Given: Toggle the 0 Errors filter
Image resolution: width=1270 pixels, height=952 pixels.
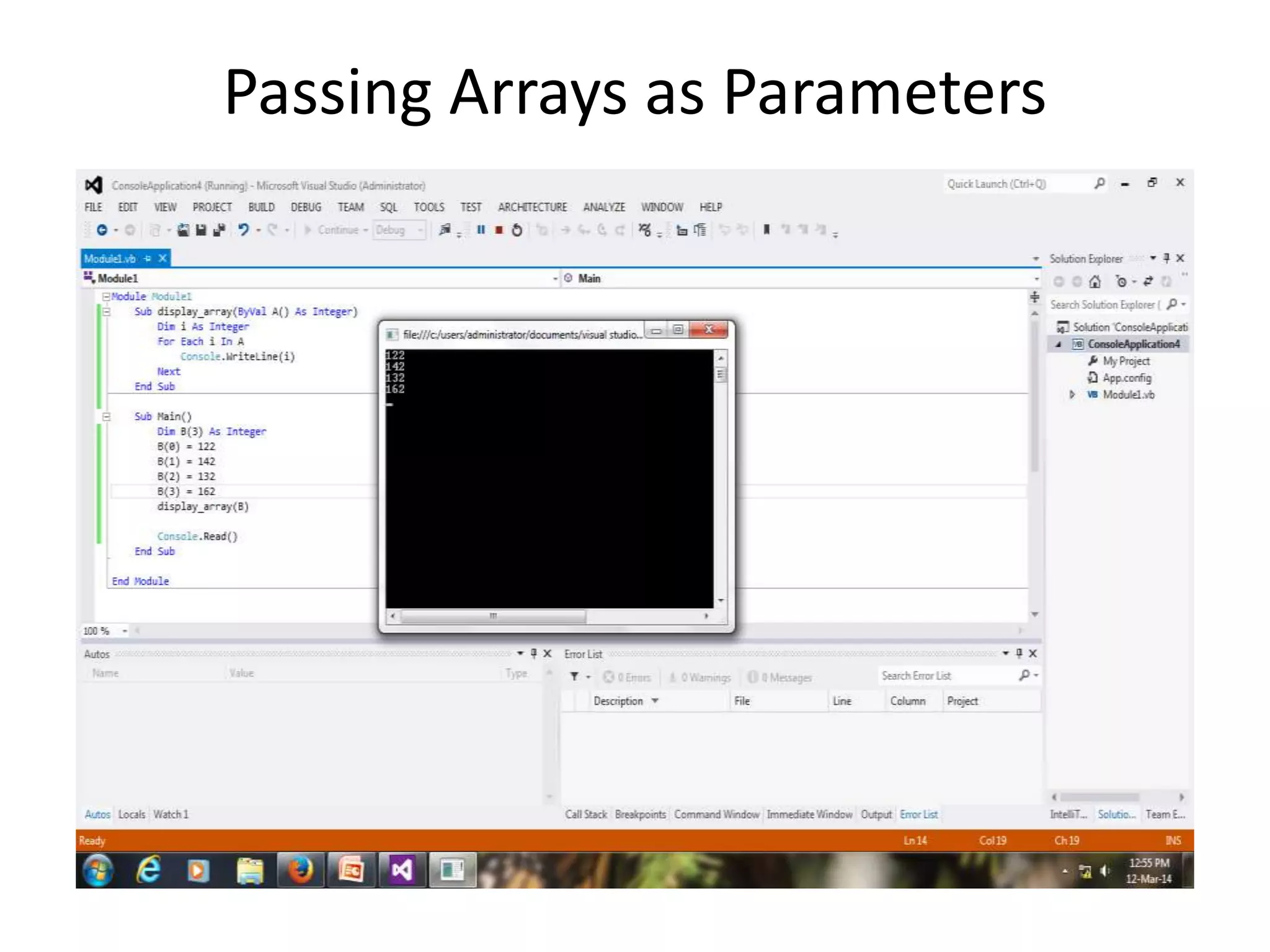Looking at the screenshot, I should tap(627, 677).
